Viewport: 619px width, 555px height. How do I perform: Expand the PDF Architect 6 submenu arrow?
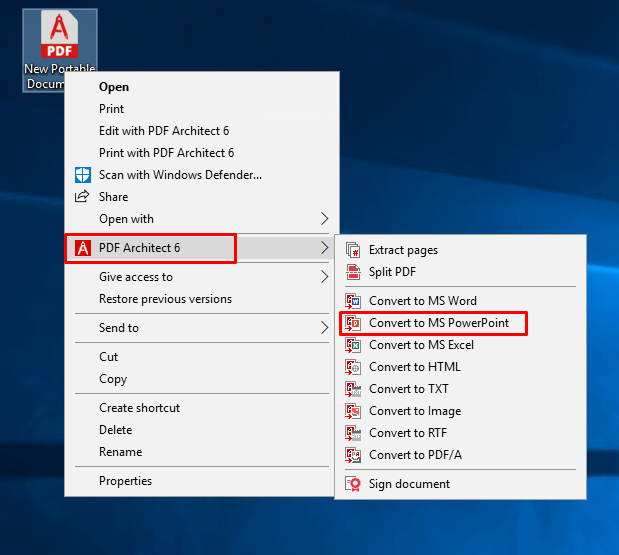pyautogui.click(x=325, y=248)
